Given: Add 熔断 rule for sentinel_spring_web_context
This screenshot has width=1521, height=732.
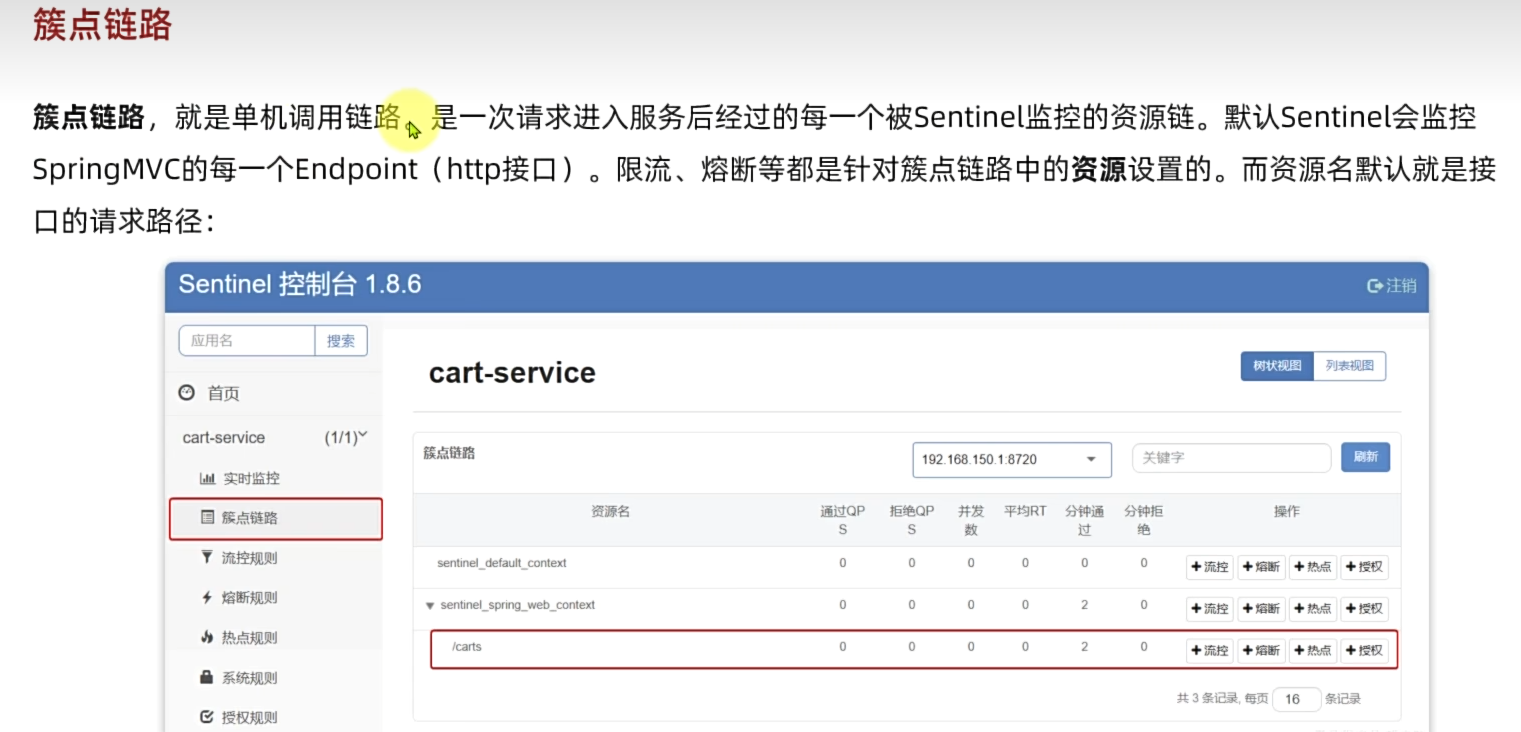Looking at the screenshot, I should click(x=1261, y=609).
